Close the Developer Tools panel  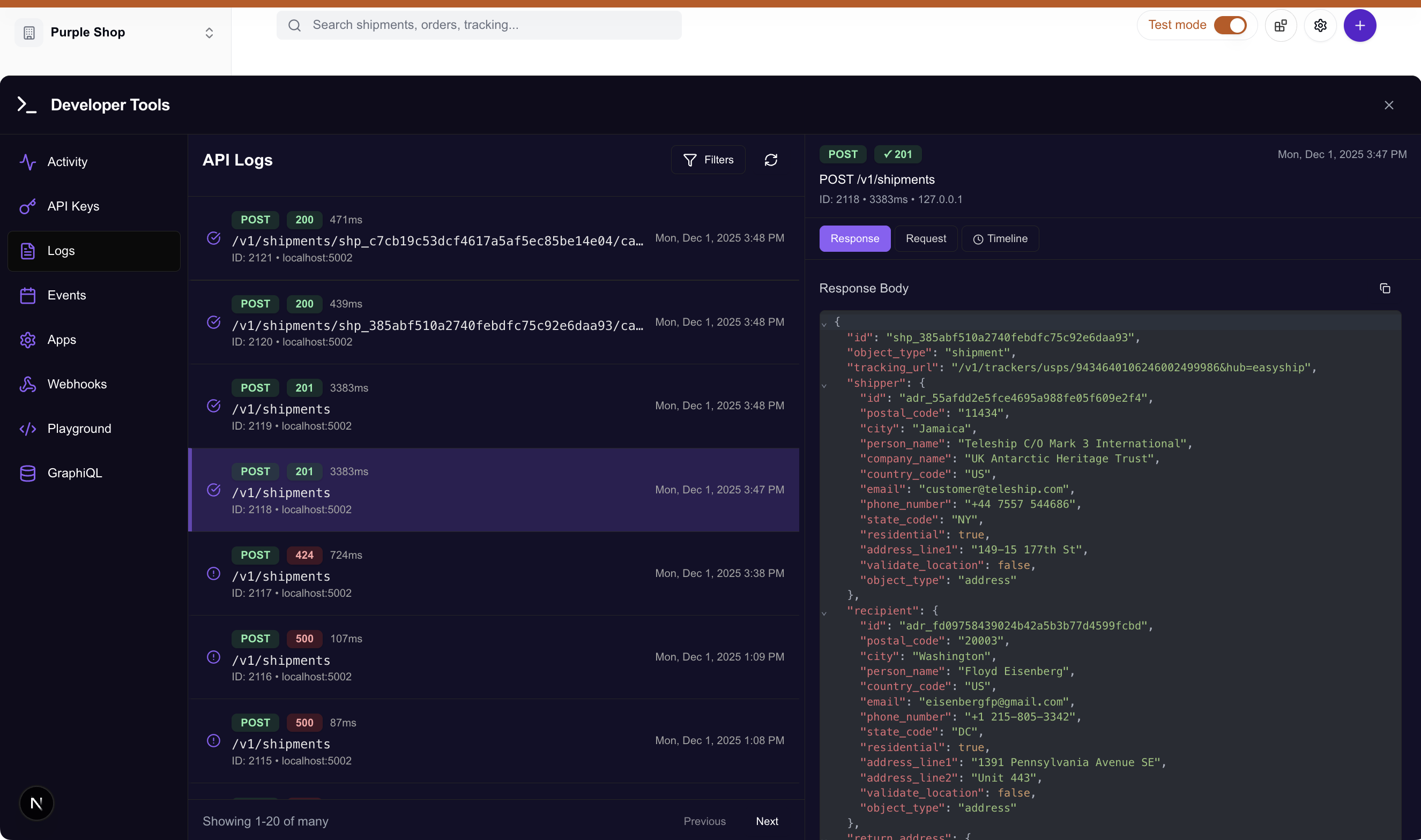1389,106
